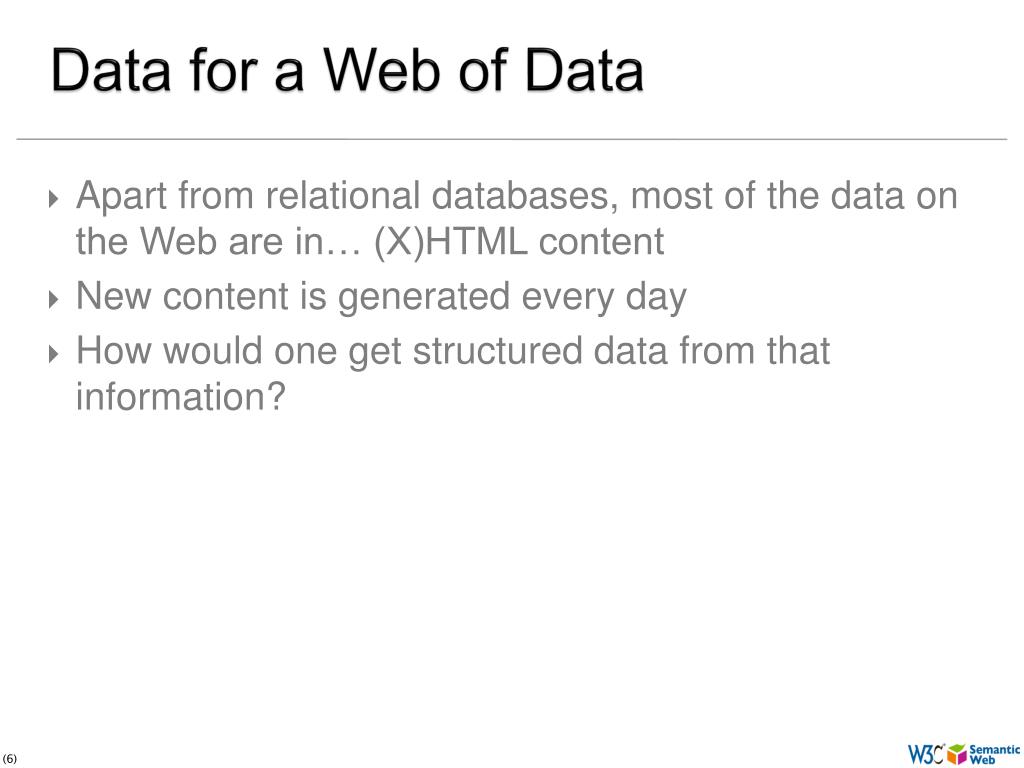Click the word 'Data' at title end
1024x768 pixels.
pos(584,70)
